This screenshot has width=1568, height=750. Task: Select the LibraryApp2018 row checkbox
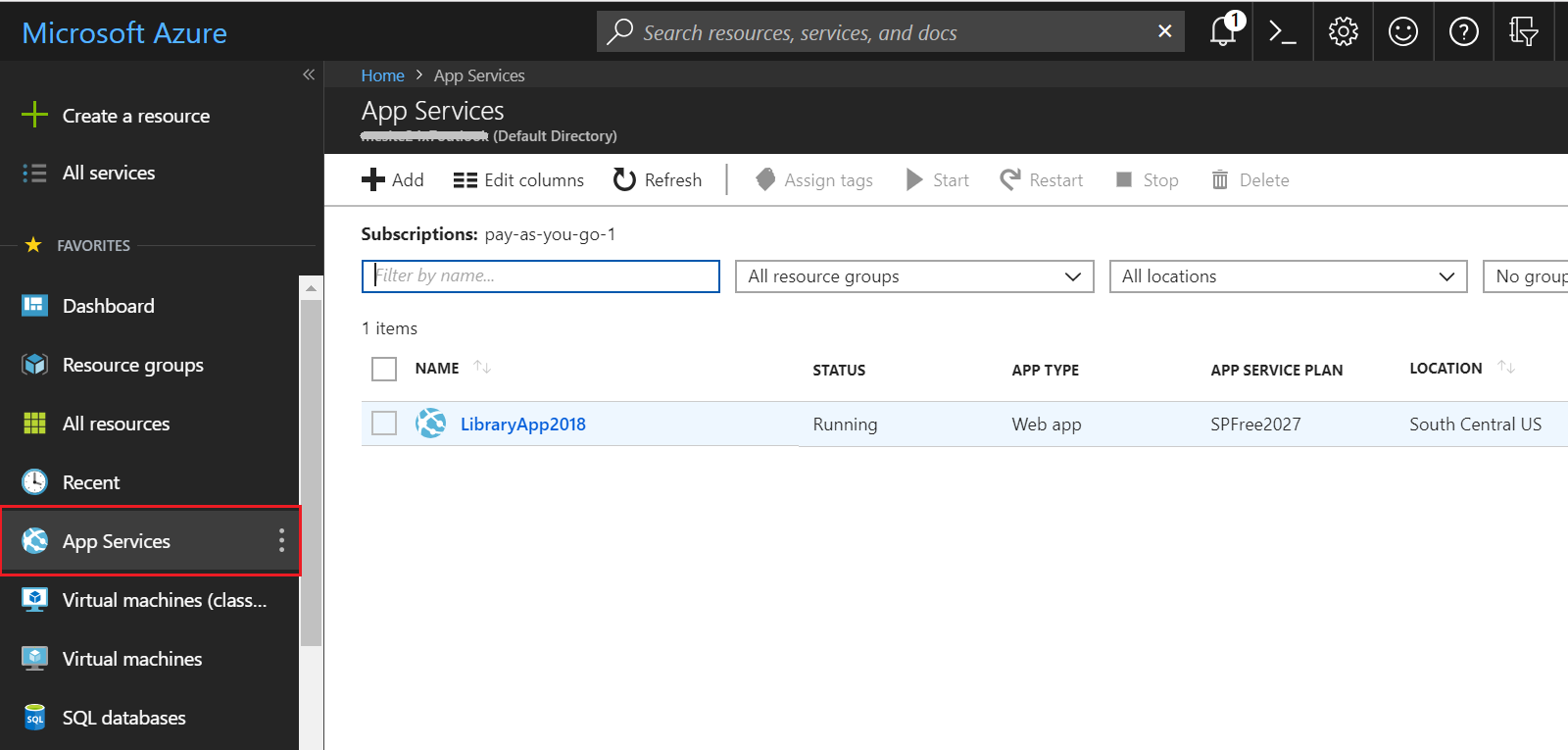click(x=384, y=424)
